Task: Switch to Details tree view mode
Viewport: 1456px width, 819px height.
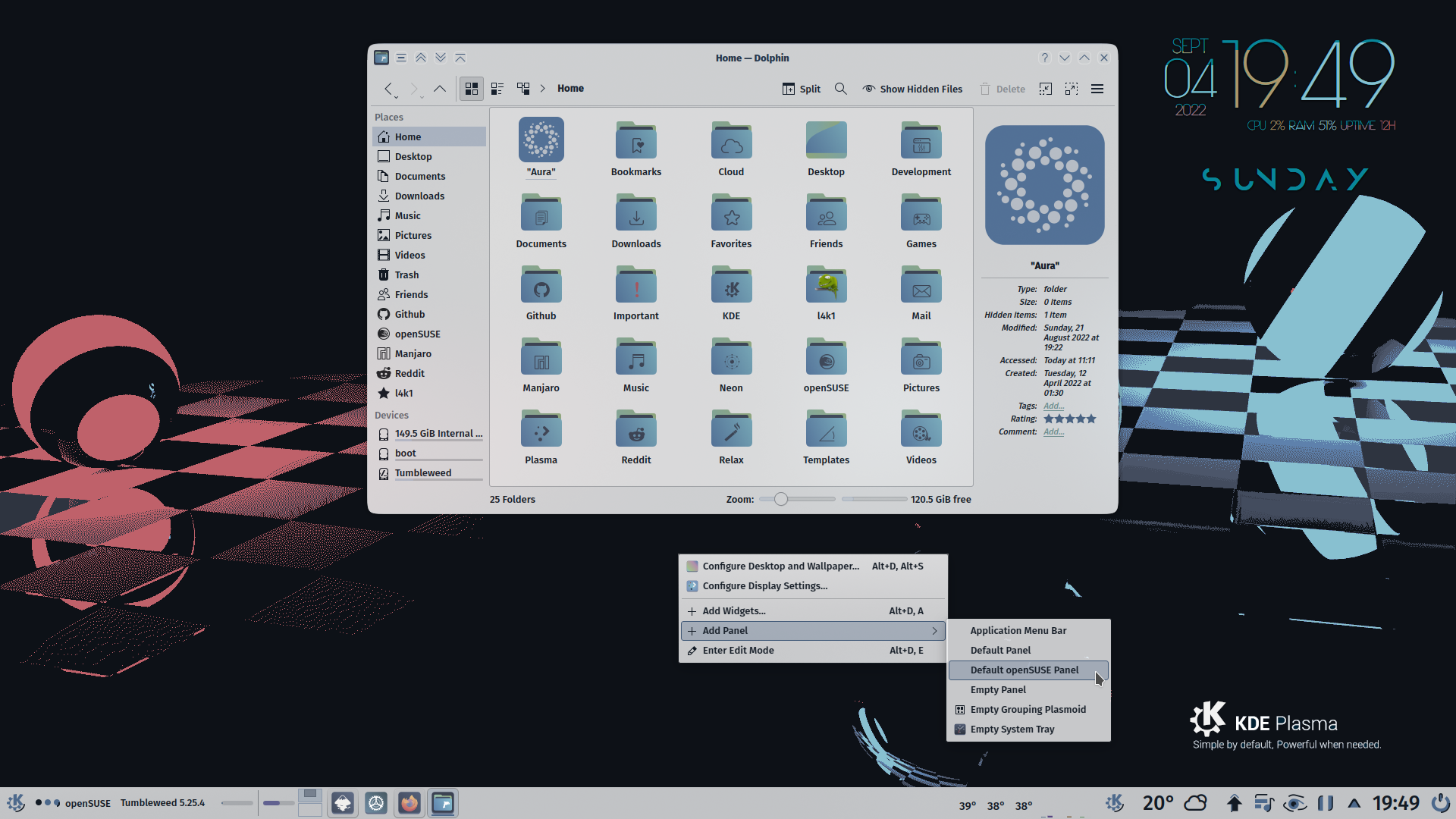Action: click(x=523, y=89)
